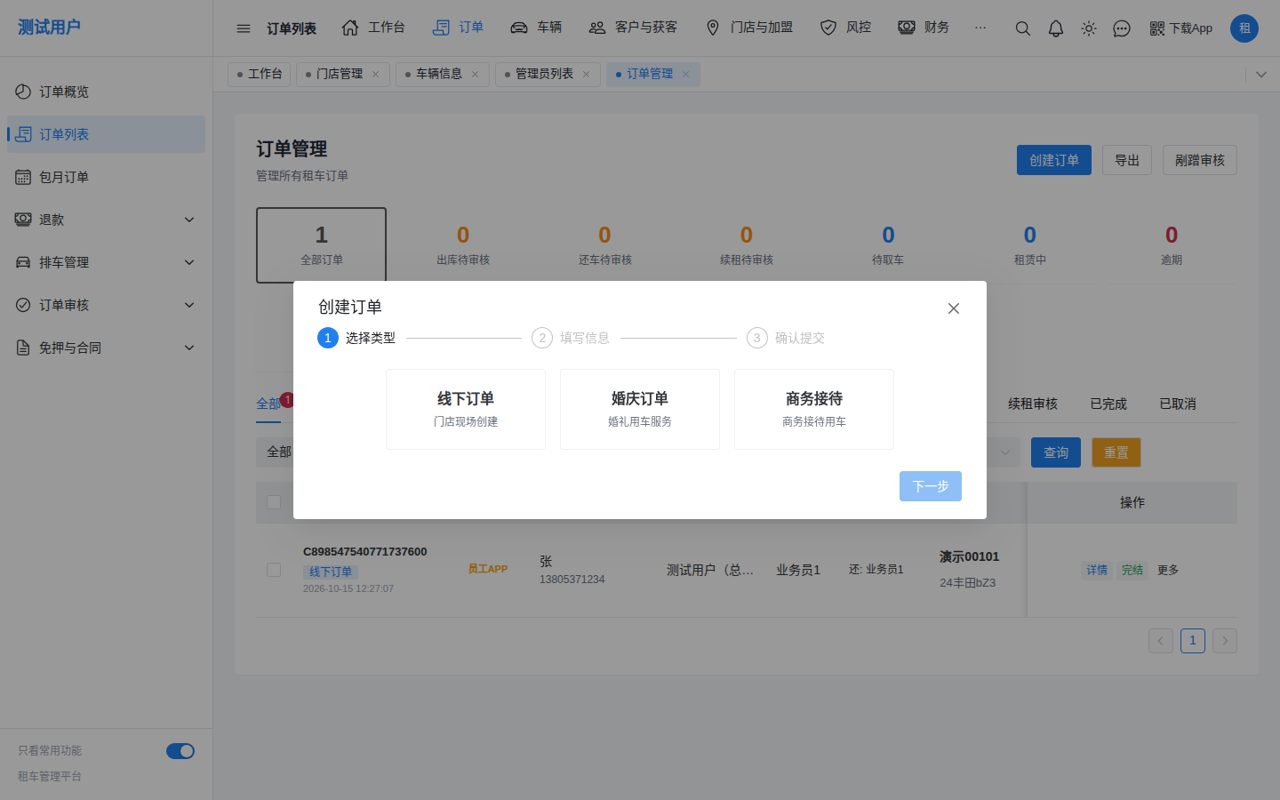Image resolution: width=1280 pixels, height=800 pixels.
Task: Click the hamburger menu collapse icon
Action: click(x=243, y=28)
